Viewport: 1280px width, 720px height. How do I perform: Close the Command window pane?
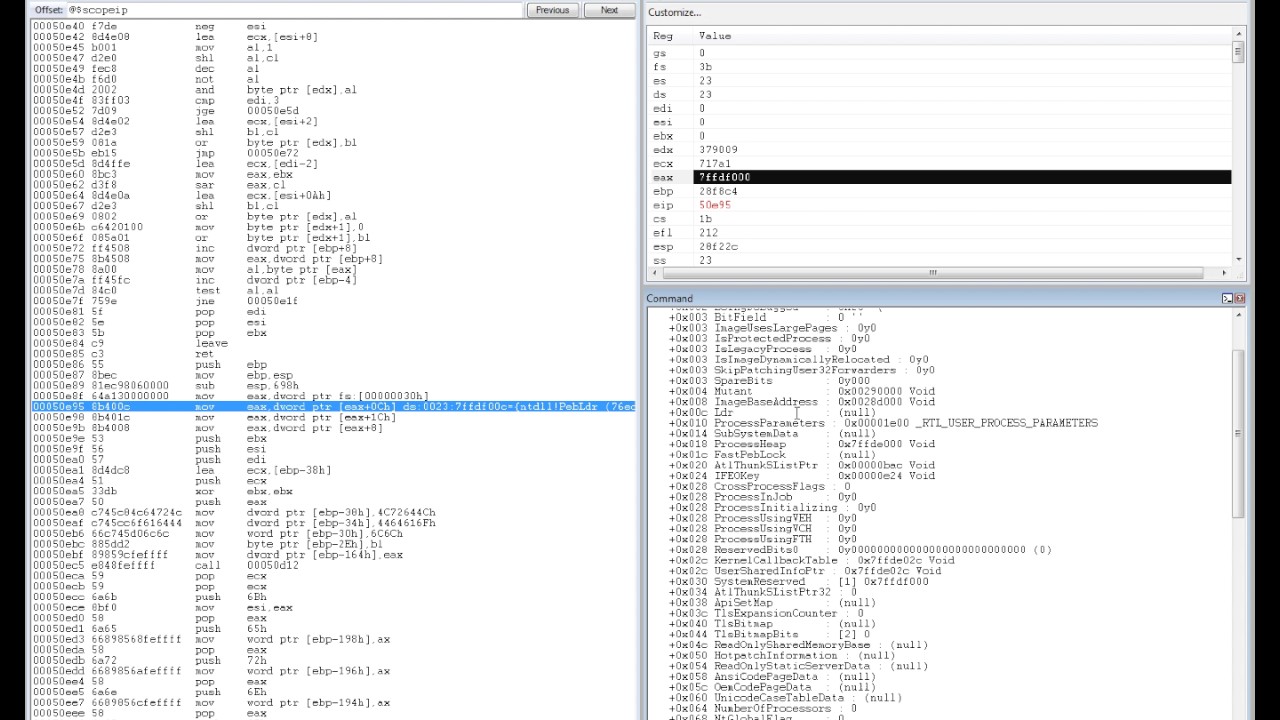point(1239,298)
